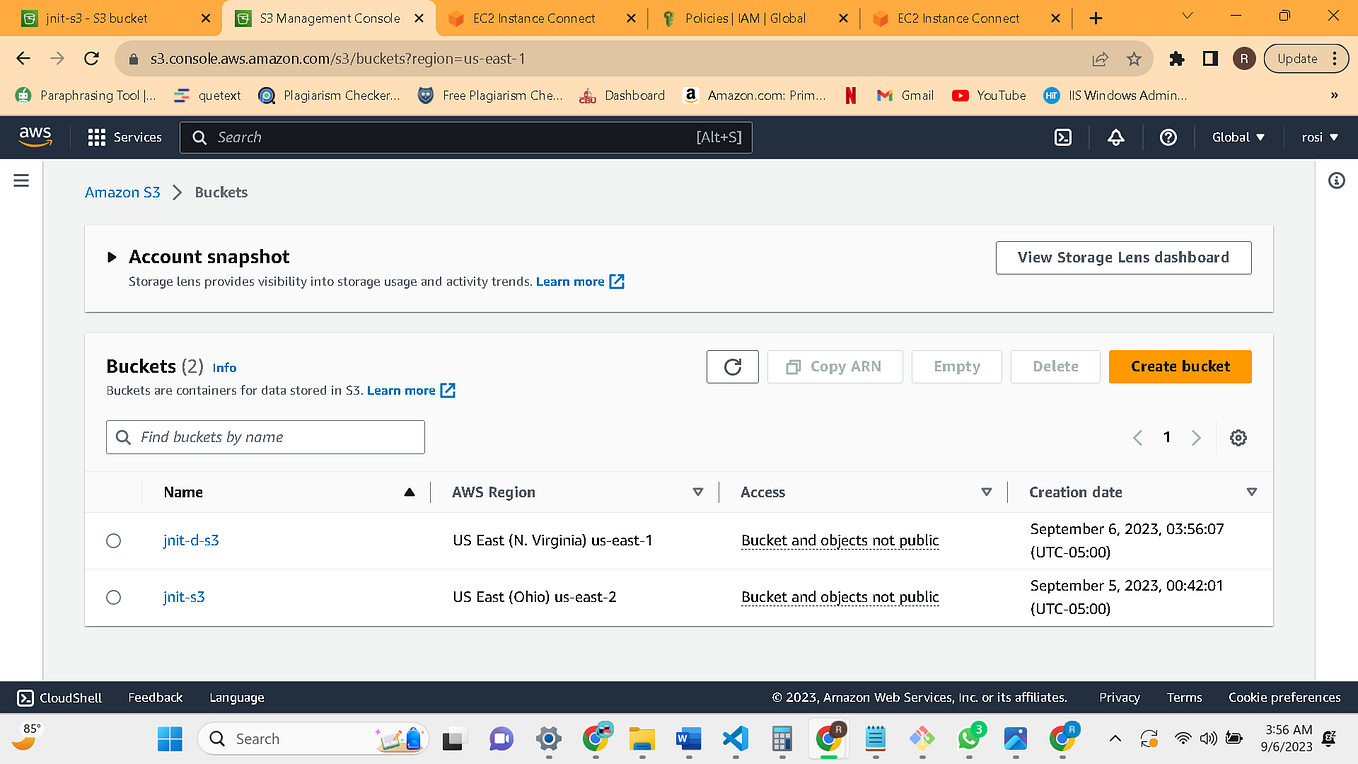Refresh the buckets list
This screenshot has width=1358, height=764.
732,366
